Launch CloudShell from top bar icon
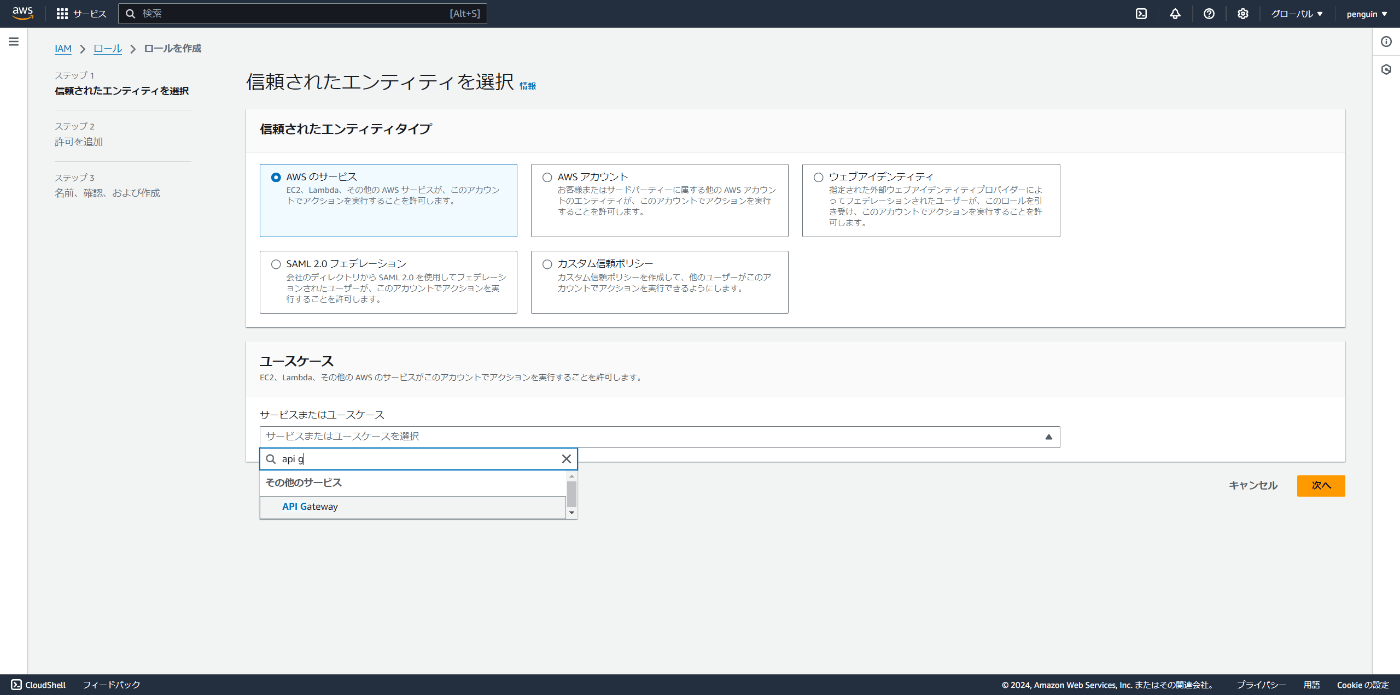This screenshot has width=1400, height=695. point(1141,14)
